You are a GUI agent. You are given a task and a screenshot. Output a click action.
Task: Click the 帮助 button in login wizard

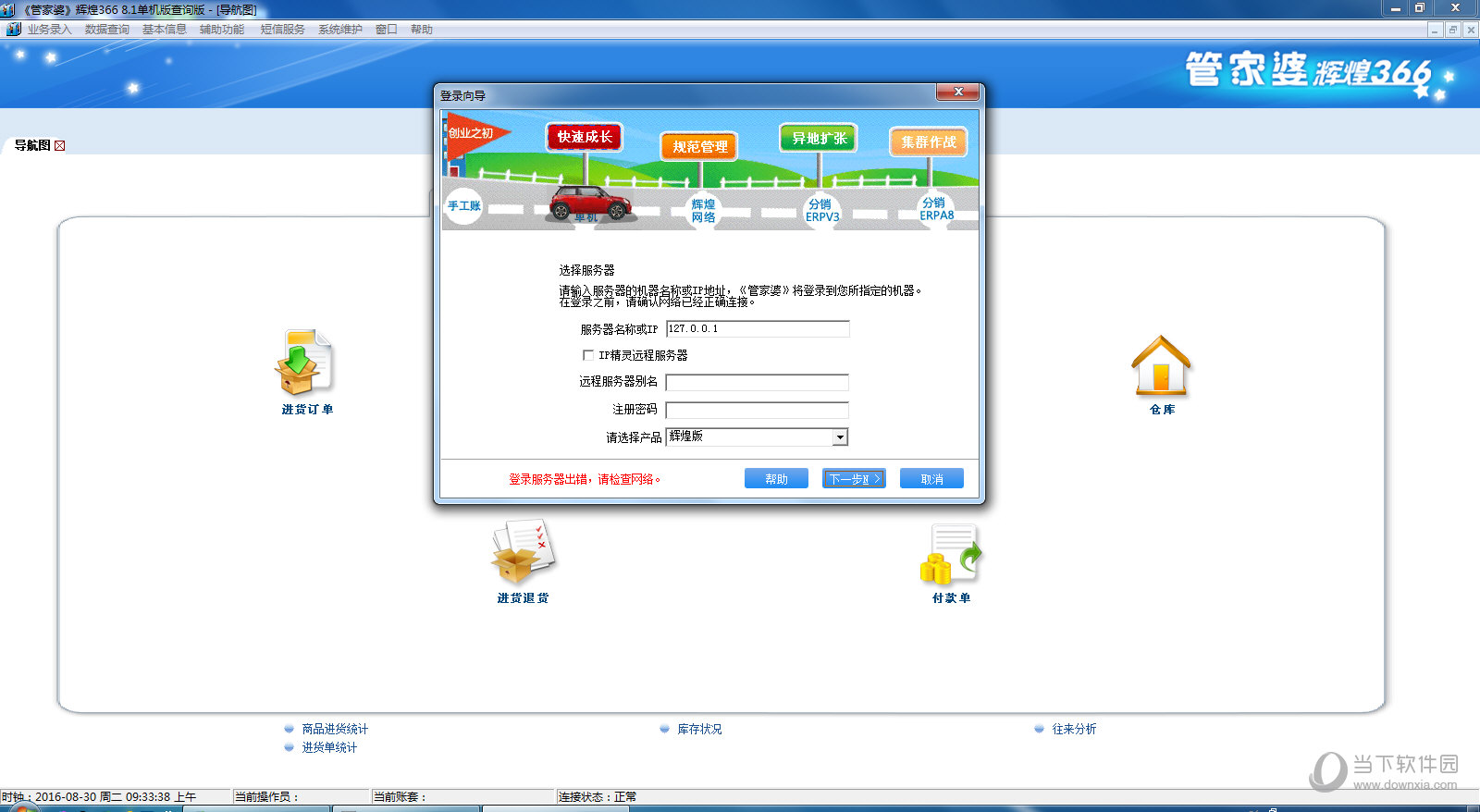(x=776, y=478)
